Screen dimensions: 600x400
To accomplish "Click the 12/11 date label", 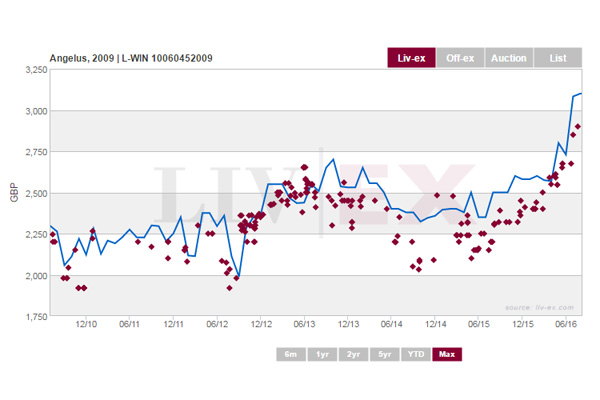I will pyautogui.click(x=173, y=324).
